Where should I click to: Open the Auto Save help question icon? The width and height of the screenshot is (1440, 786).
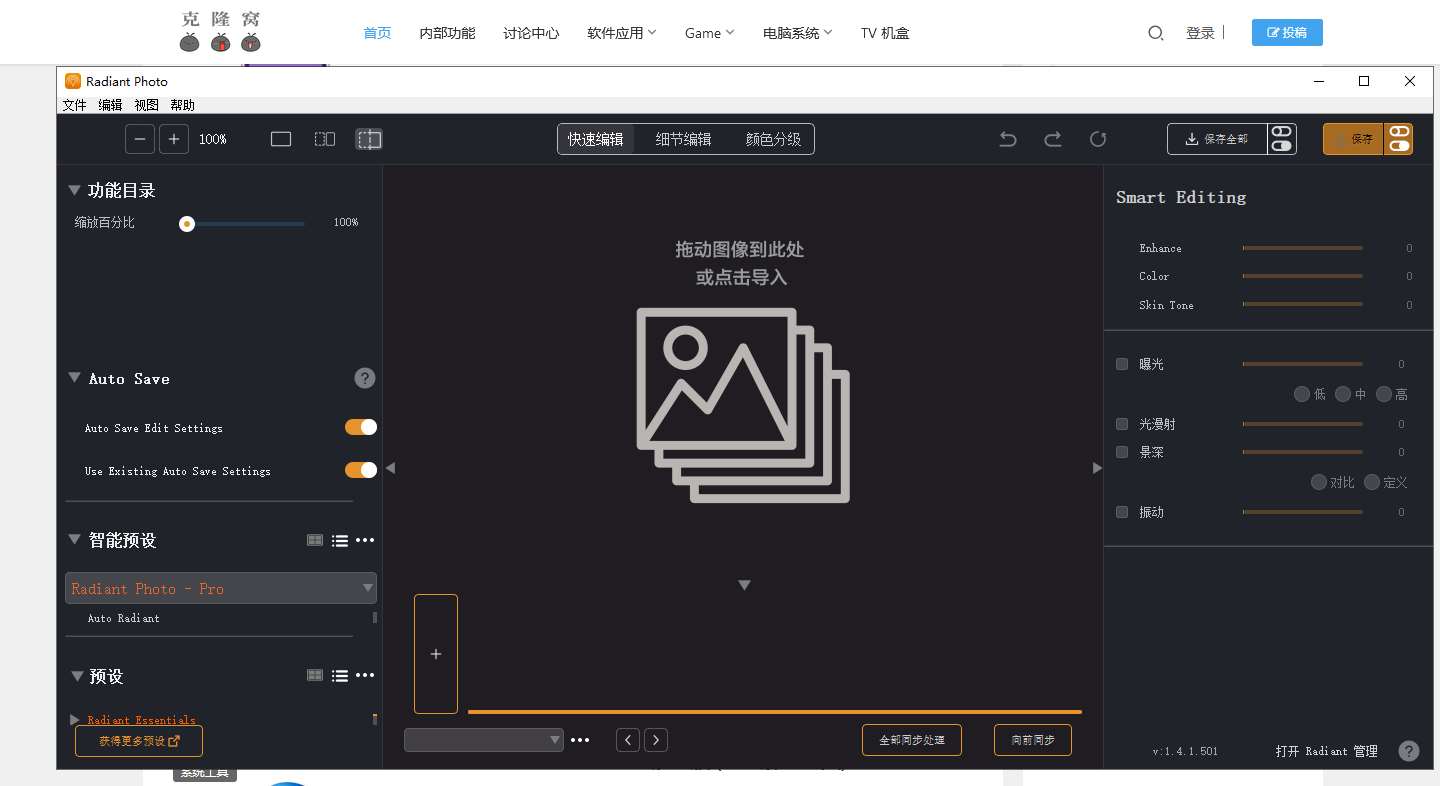pyautogui.click(x=365, y=378)
